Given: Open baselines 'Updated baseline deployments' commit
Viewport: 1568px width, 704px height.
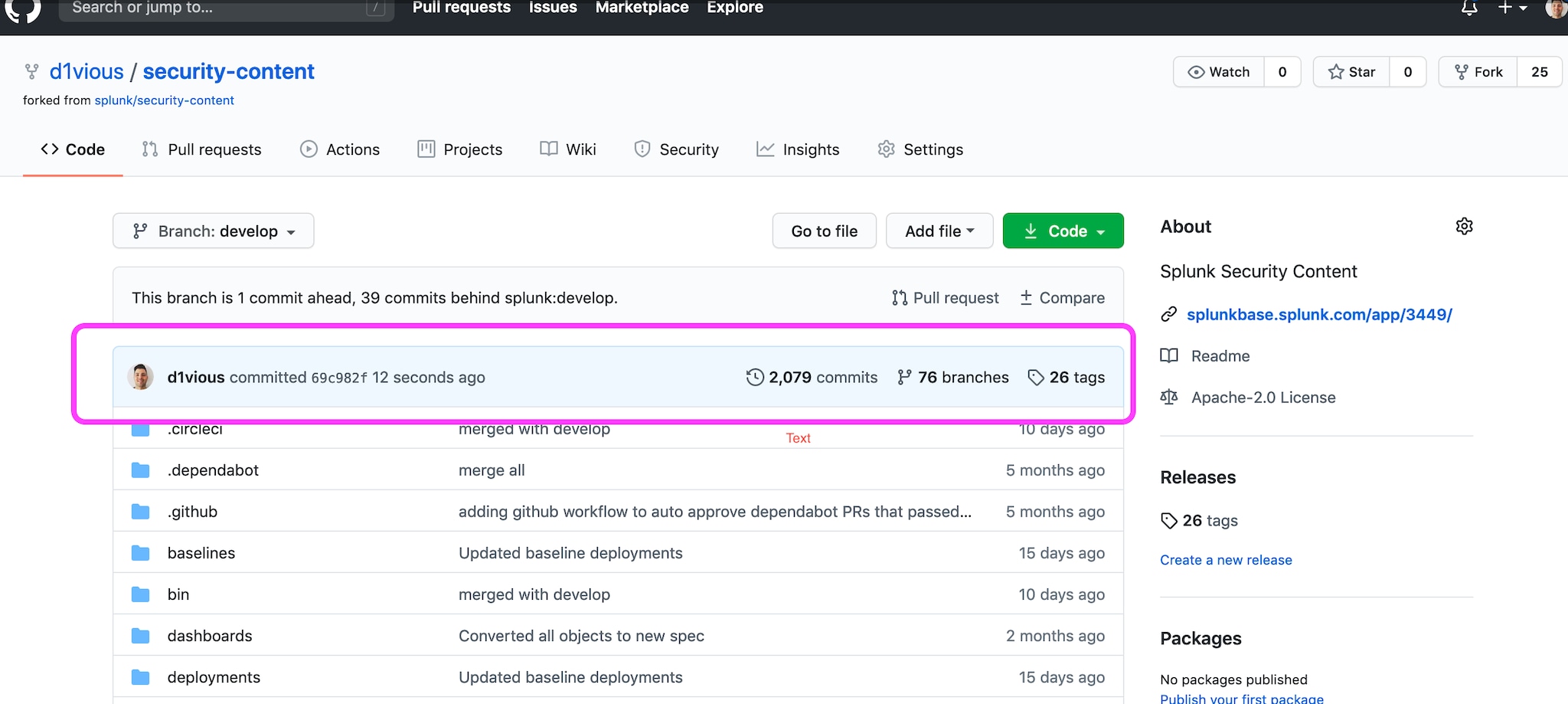Looking at the screenshot, I should (570, 553).
